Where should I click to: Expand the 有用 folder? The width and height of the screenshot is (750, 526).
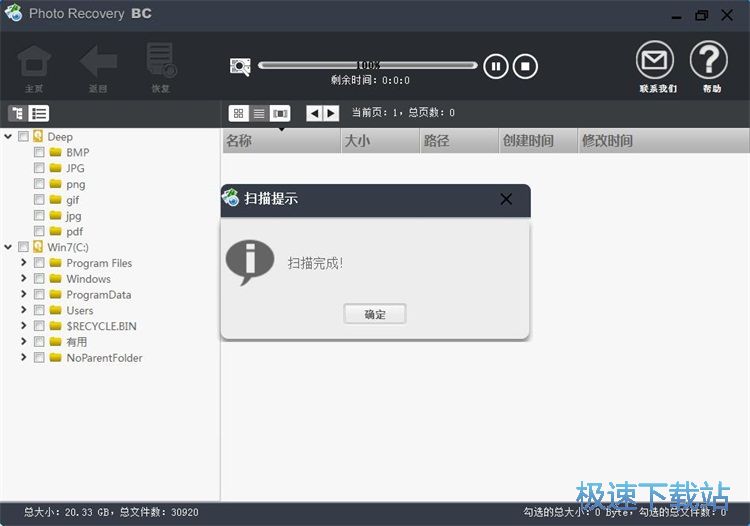coord(23,341)
